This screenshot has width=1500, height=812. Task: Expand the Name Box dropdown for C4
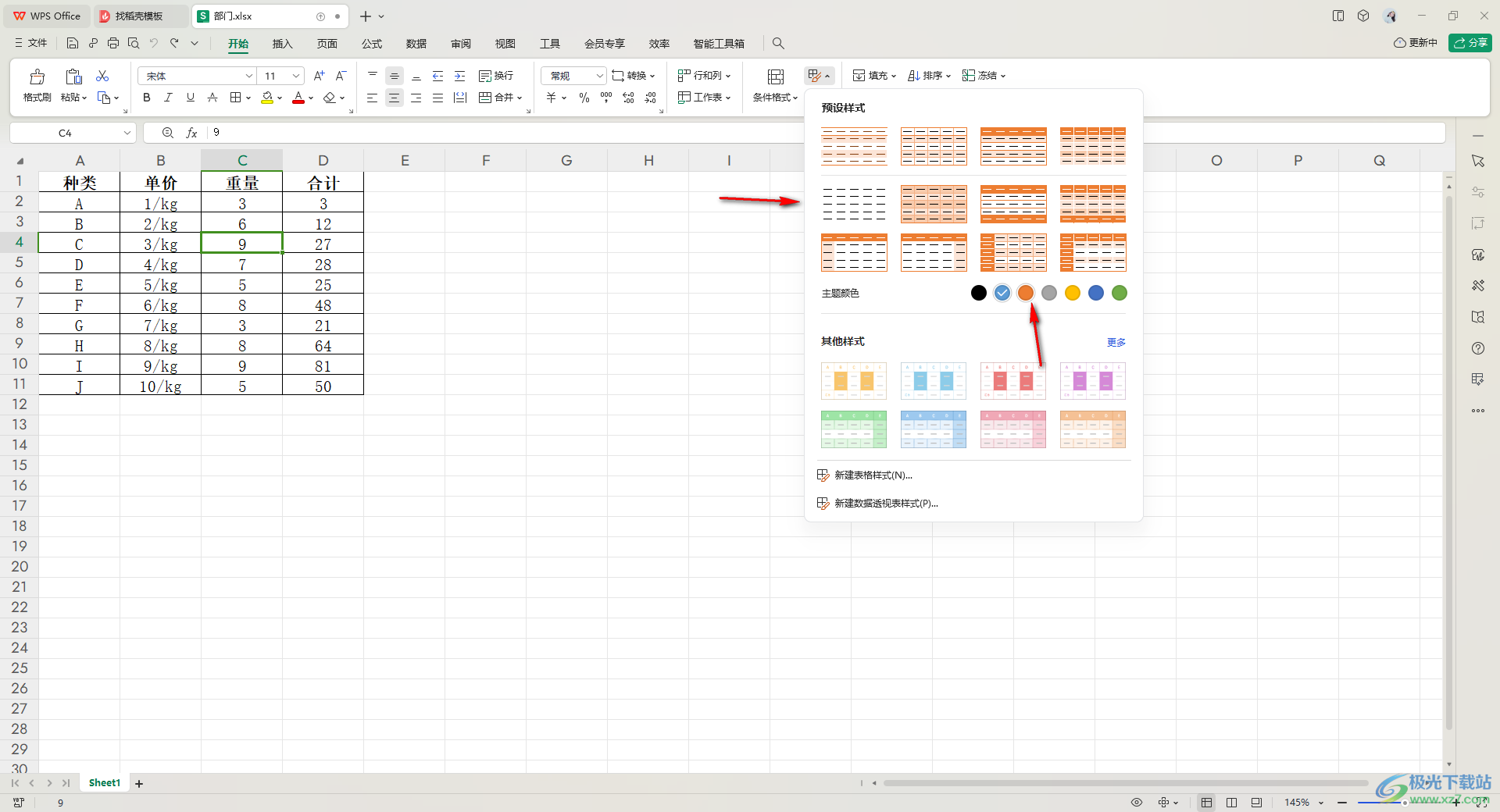pyautogui.click(x=127, y=134)
